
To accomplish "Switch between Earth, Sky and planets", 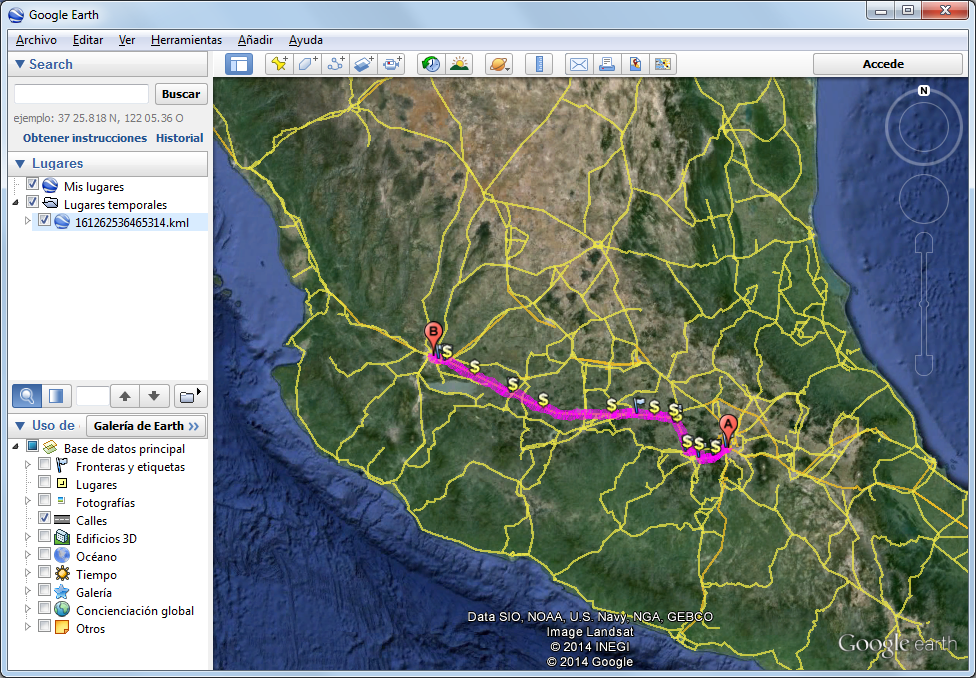I will (499, 64).
